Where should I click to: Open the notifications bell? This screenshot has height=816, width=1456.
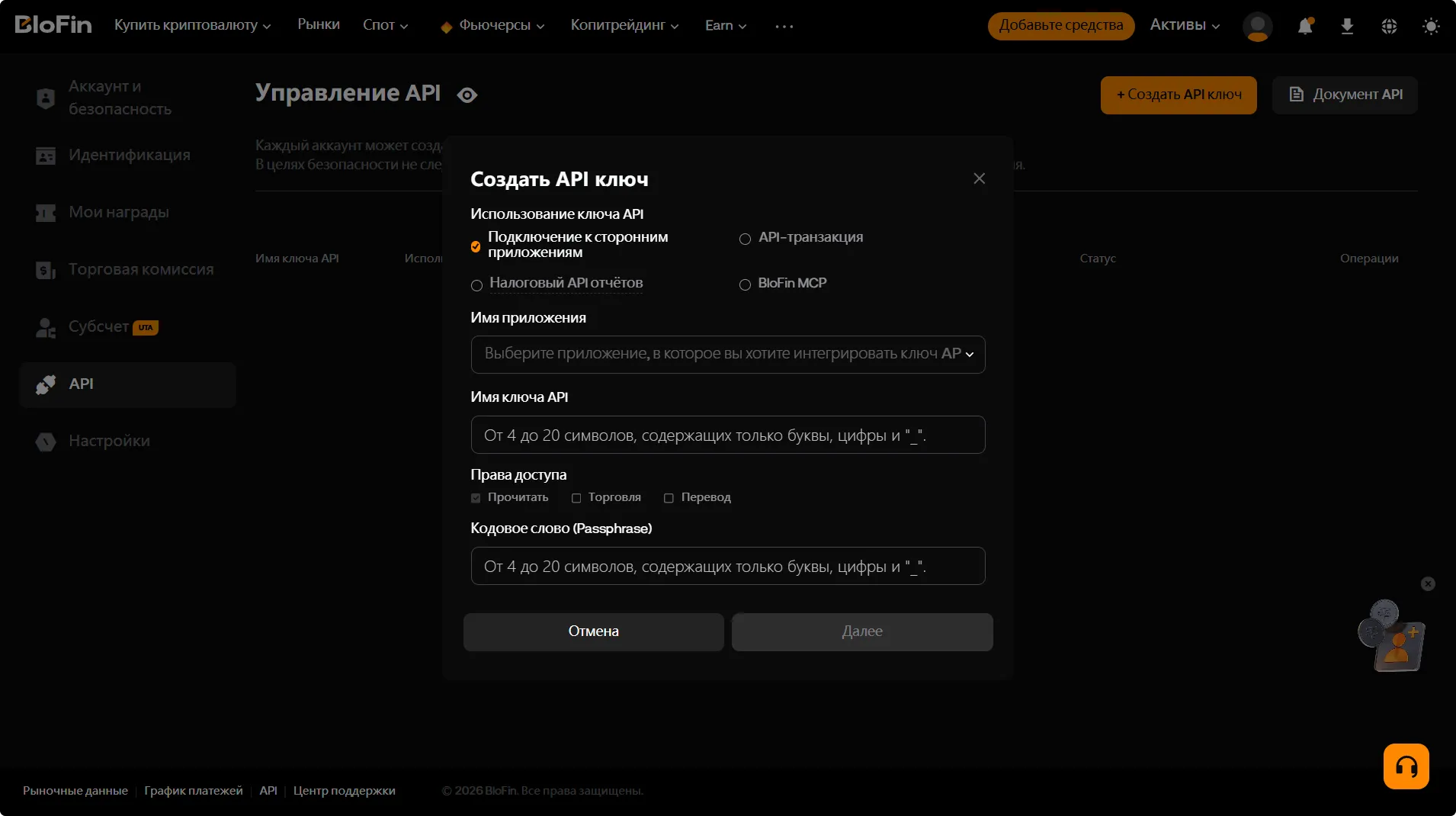click(x=1305, y=26)
